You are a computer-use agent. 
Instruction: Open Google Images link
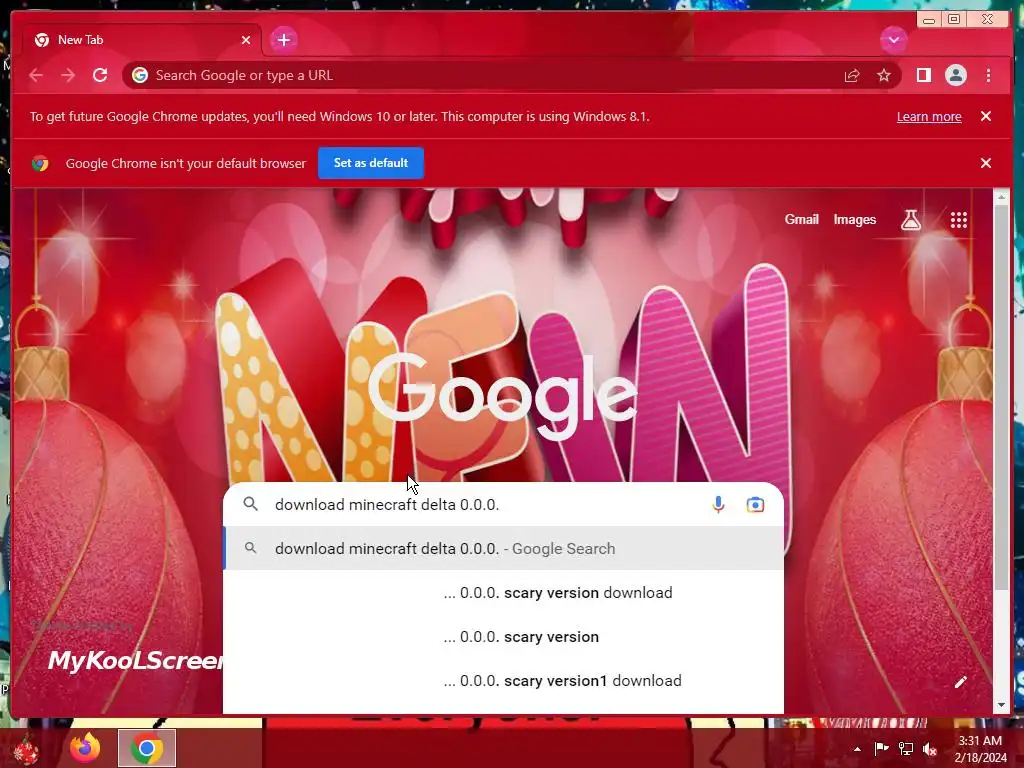(x=854, y=220)
